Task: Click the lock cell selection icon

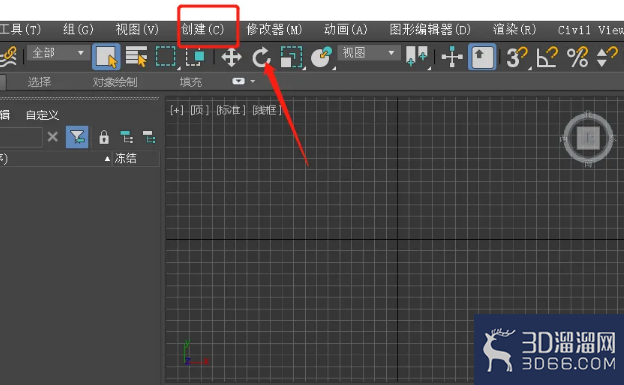Action: [x=104, y=137]
